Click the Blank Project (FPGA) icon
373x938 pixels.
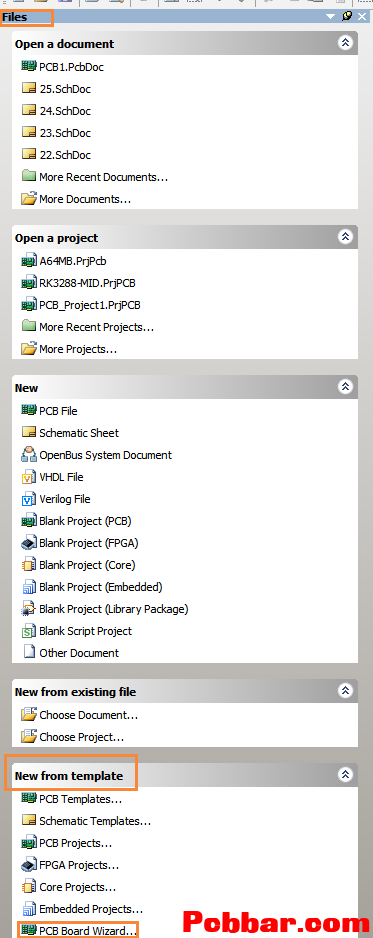[29, 543]
